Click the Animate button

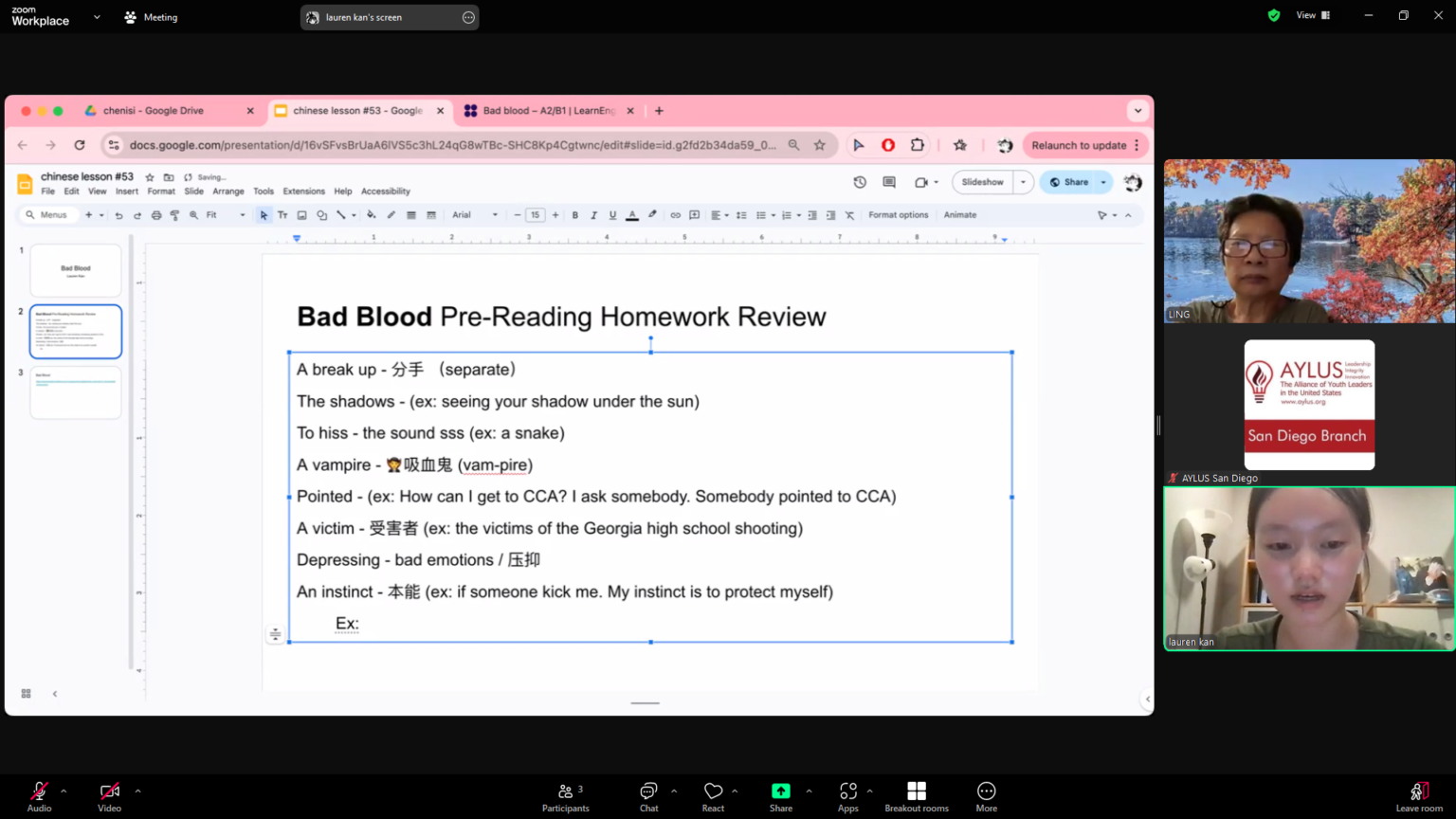pyautogui.click(x=960, y=215)
